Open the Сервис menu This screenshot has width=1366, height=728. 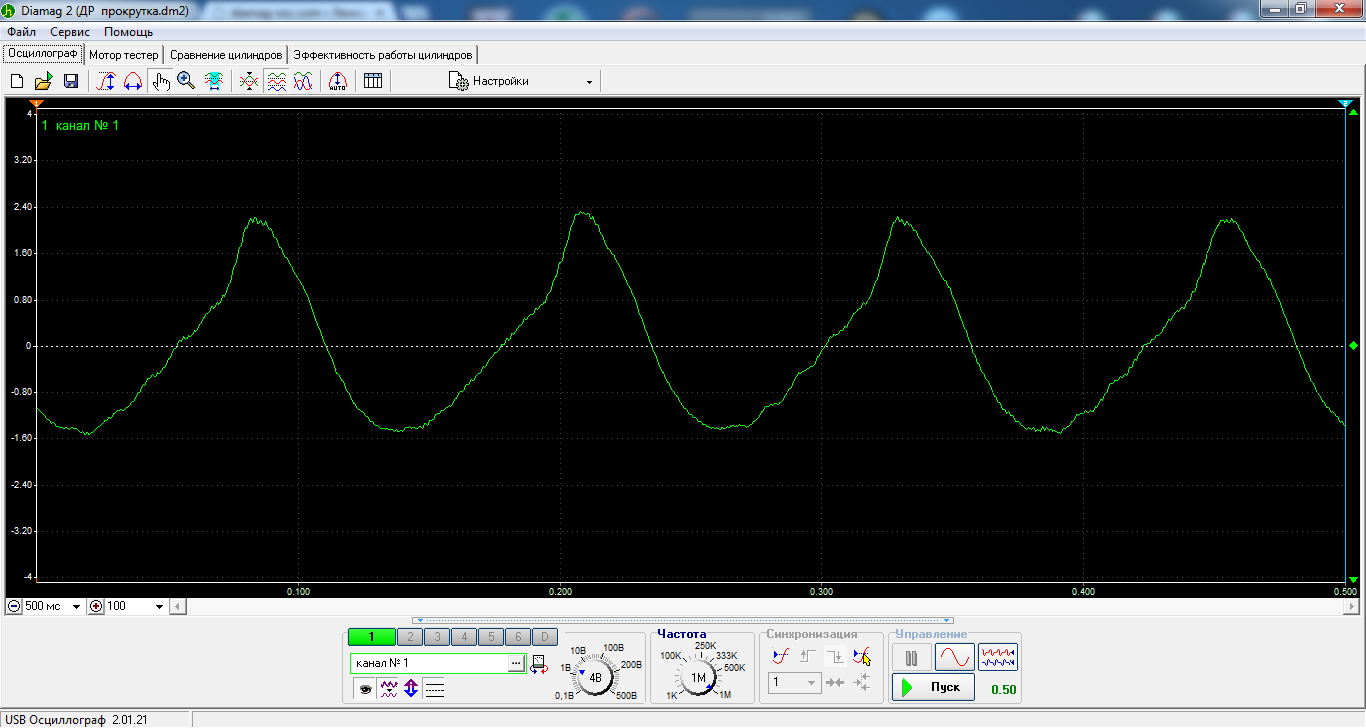70,32
